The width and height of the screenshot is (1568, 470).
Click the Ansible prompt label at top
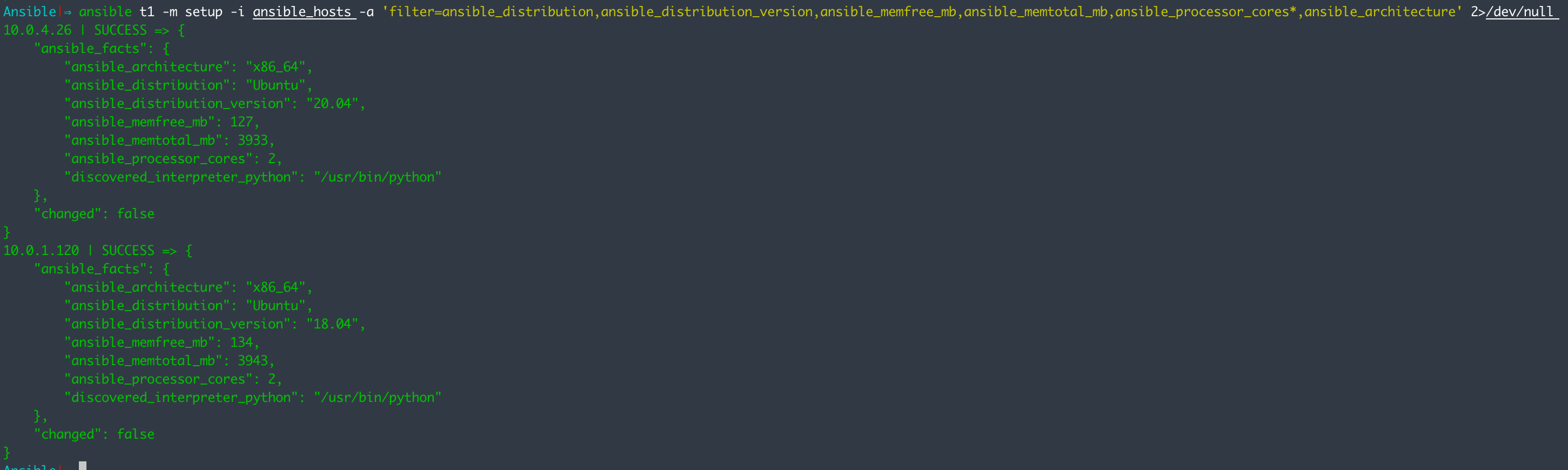[29, 12]
